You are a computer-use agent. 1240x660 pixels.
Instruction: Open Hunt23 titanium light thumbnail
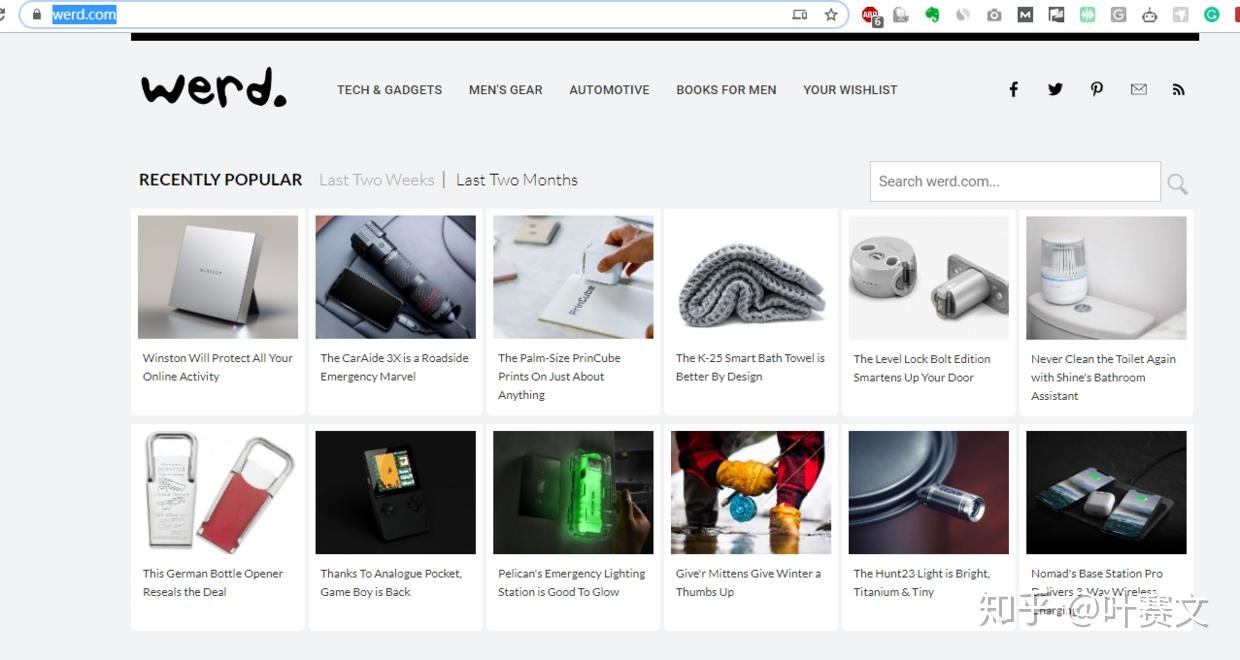929,492
